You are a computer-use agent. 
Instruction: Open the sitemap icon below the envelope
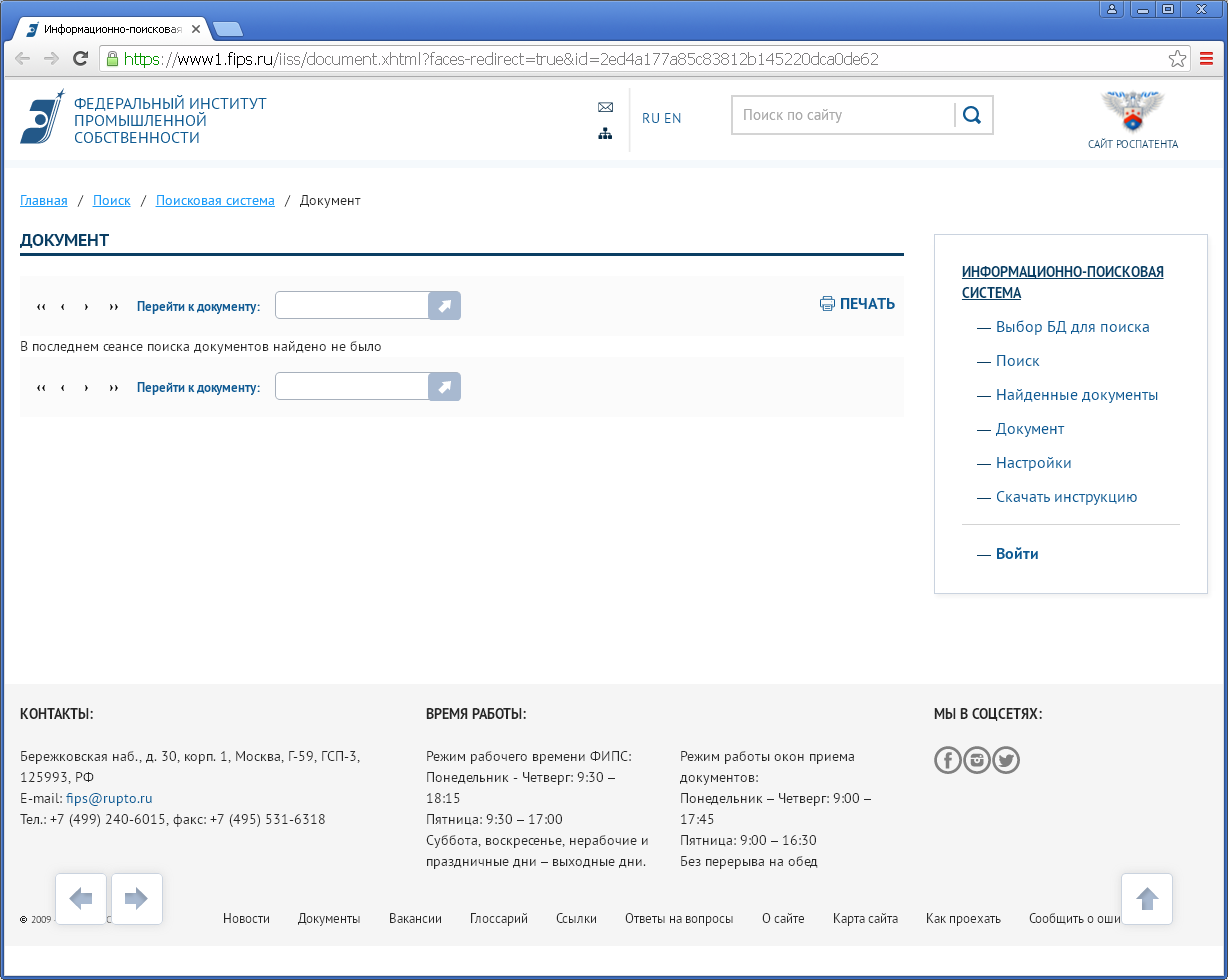click(605, 133)
